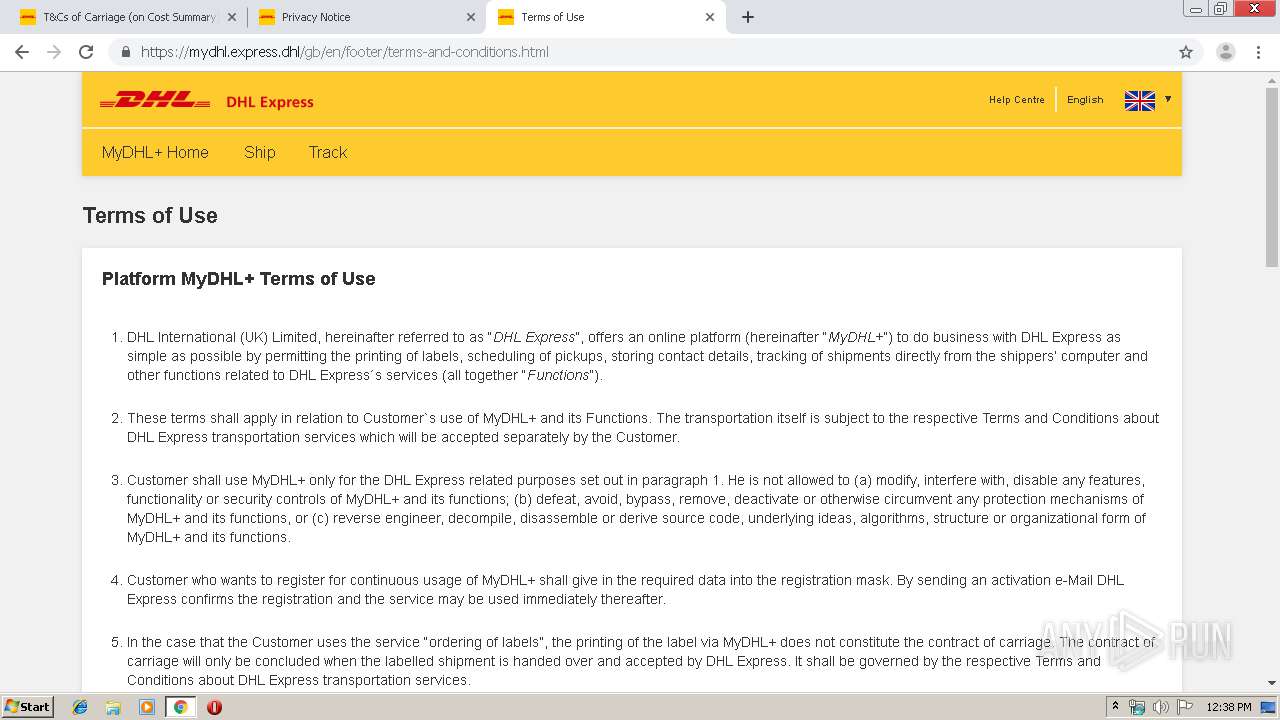1280x720 pixels.
Task: Reload the current page
Action: click(86, 52)
